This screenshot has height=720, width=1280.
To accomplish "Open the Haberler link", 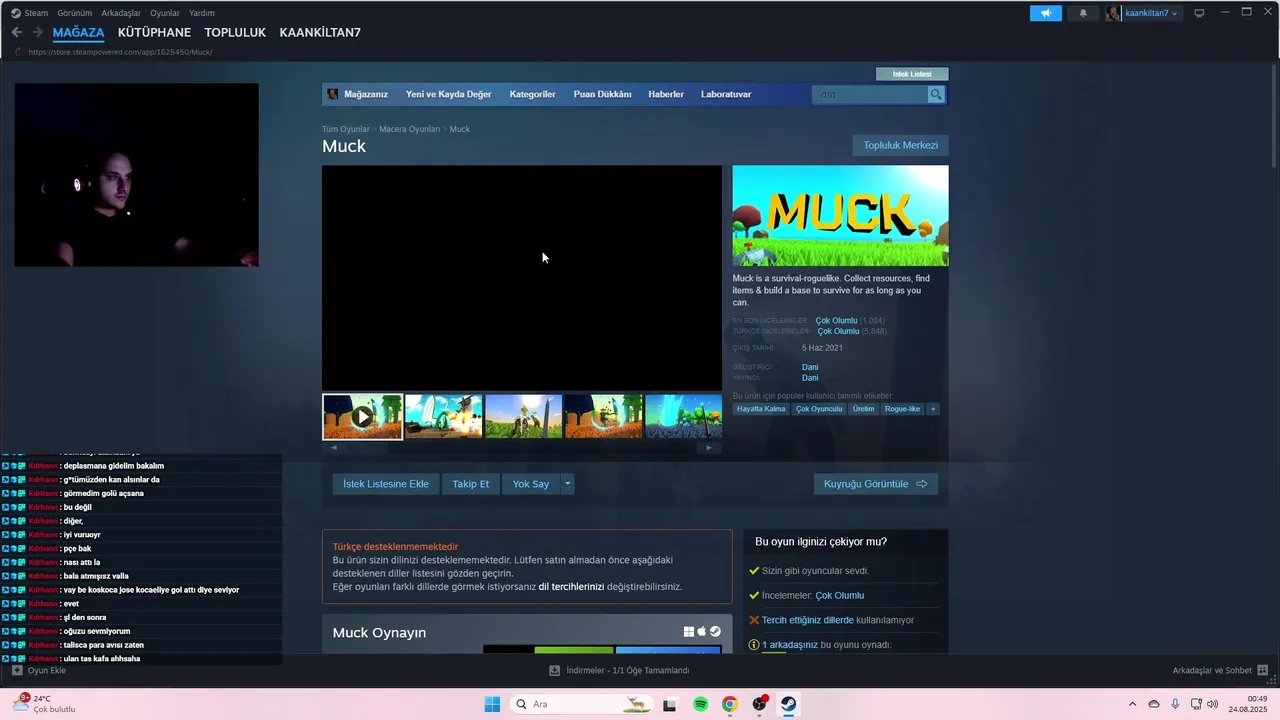I will pyautogui.click(x=666, y=94).
